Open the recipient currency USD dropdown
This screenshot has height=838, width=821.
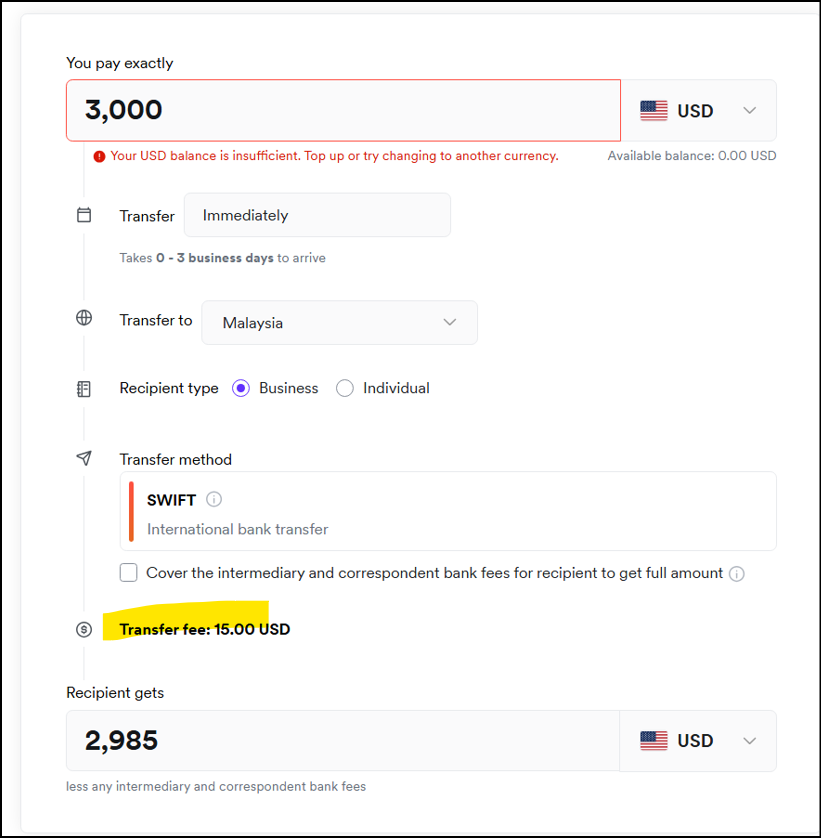click(x=698, y=741)
